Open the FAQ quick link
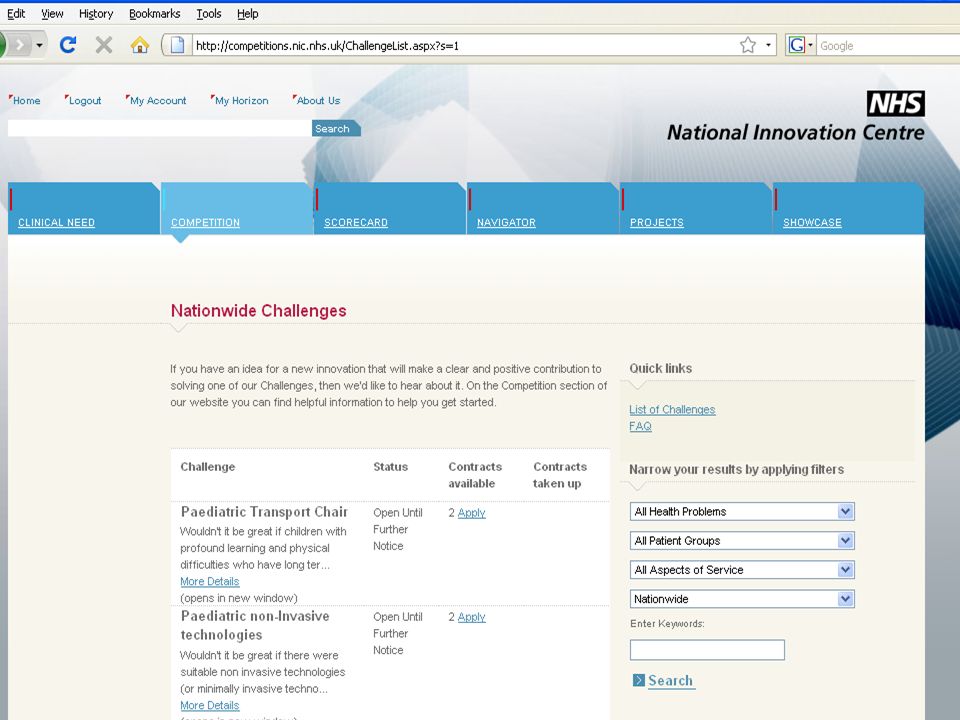Image resolution: width=960 pixels, height=720 pixels. [640, 426]
